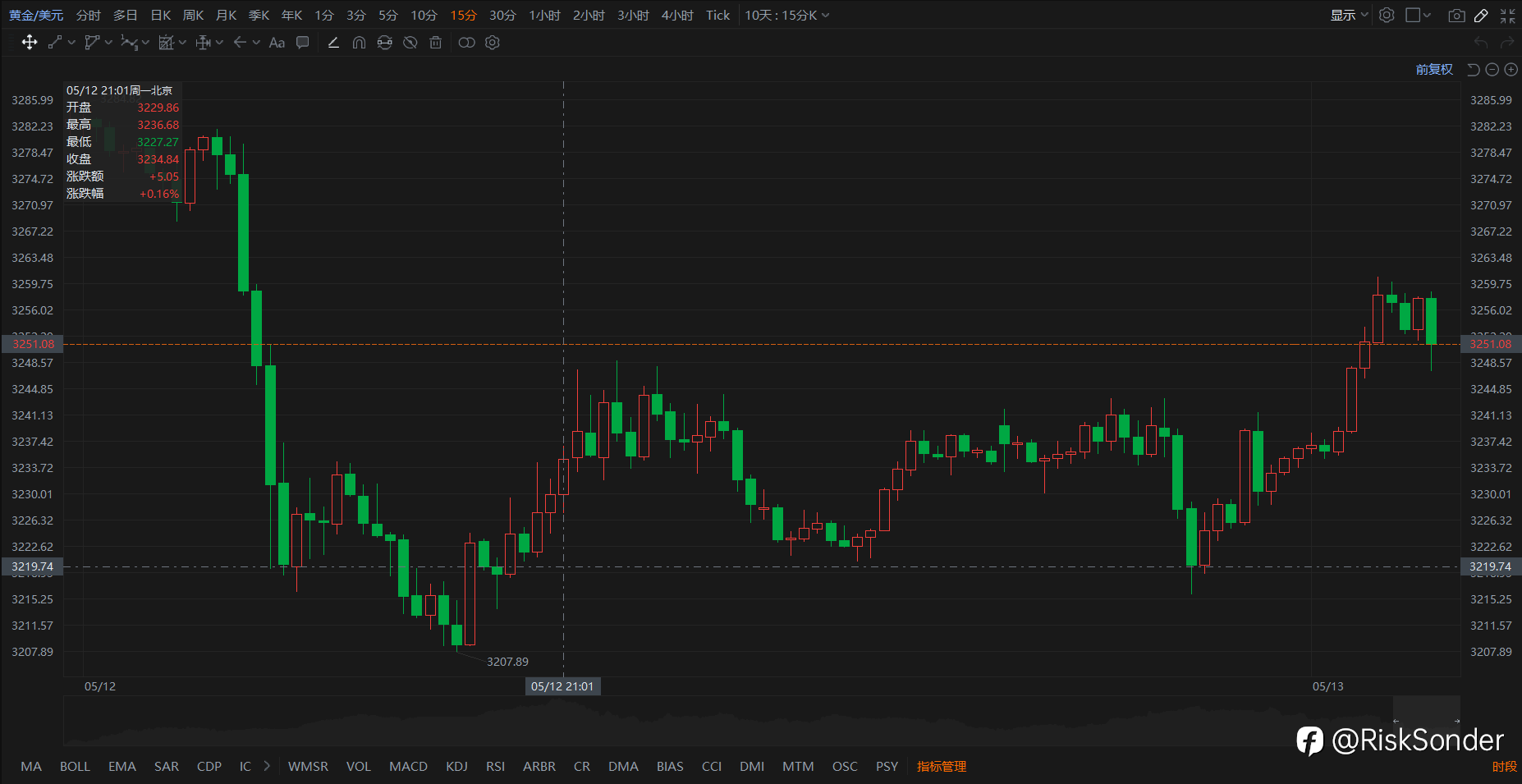1522x784 pixels.
Task: Expand the 10天:15分K range dropdown
Action: coord(786,16)
